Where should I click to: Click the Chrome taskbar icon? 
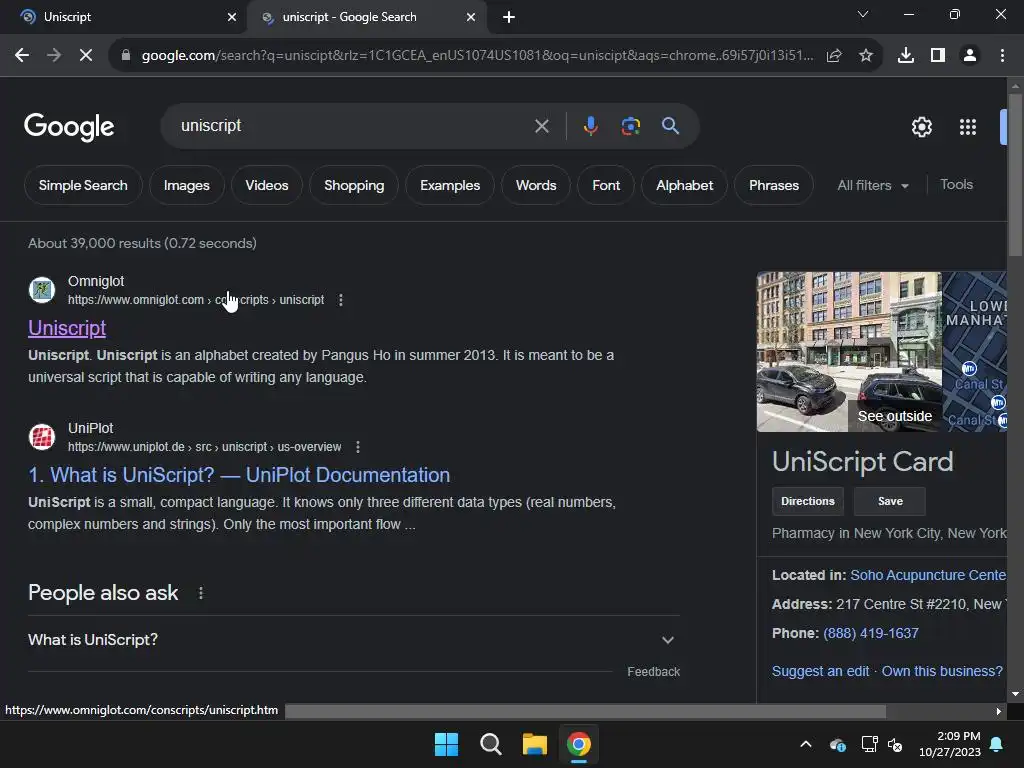tap(579, 744)
